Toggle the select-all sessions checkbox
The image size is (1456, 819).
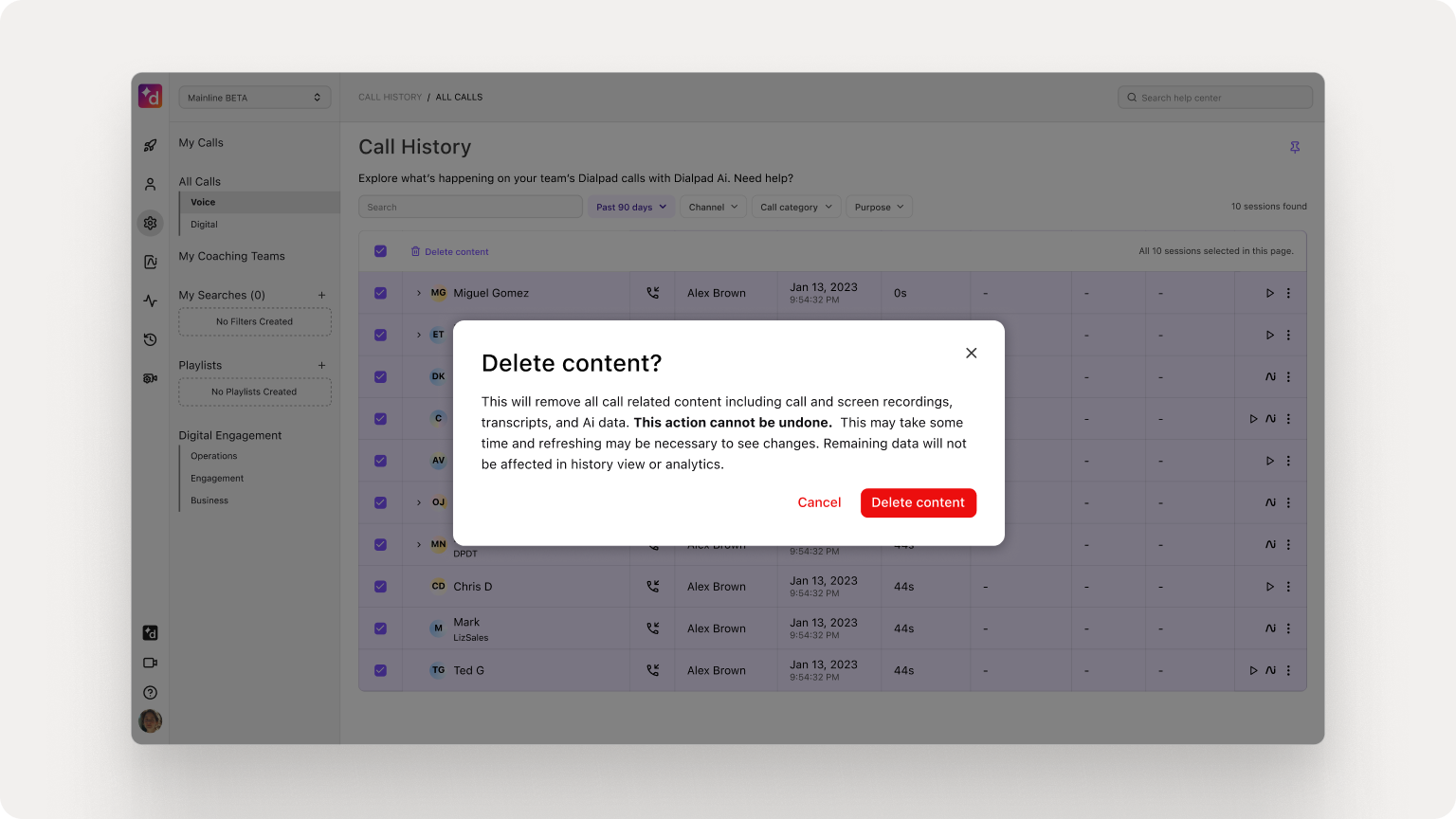pyautogui.click(x=380, y=251)
